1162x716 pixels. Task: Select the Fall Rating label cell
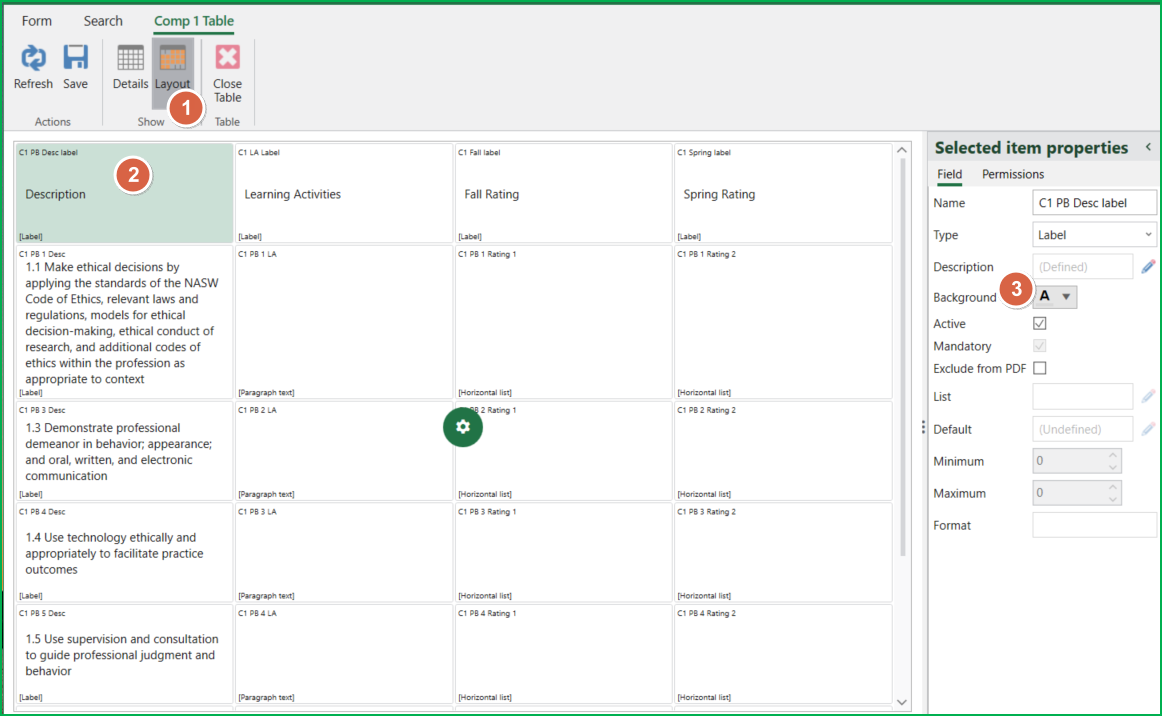pos(563,193)
